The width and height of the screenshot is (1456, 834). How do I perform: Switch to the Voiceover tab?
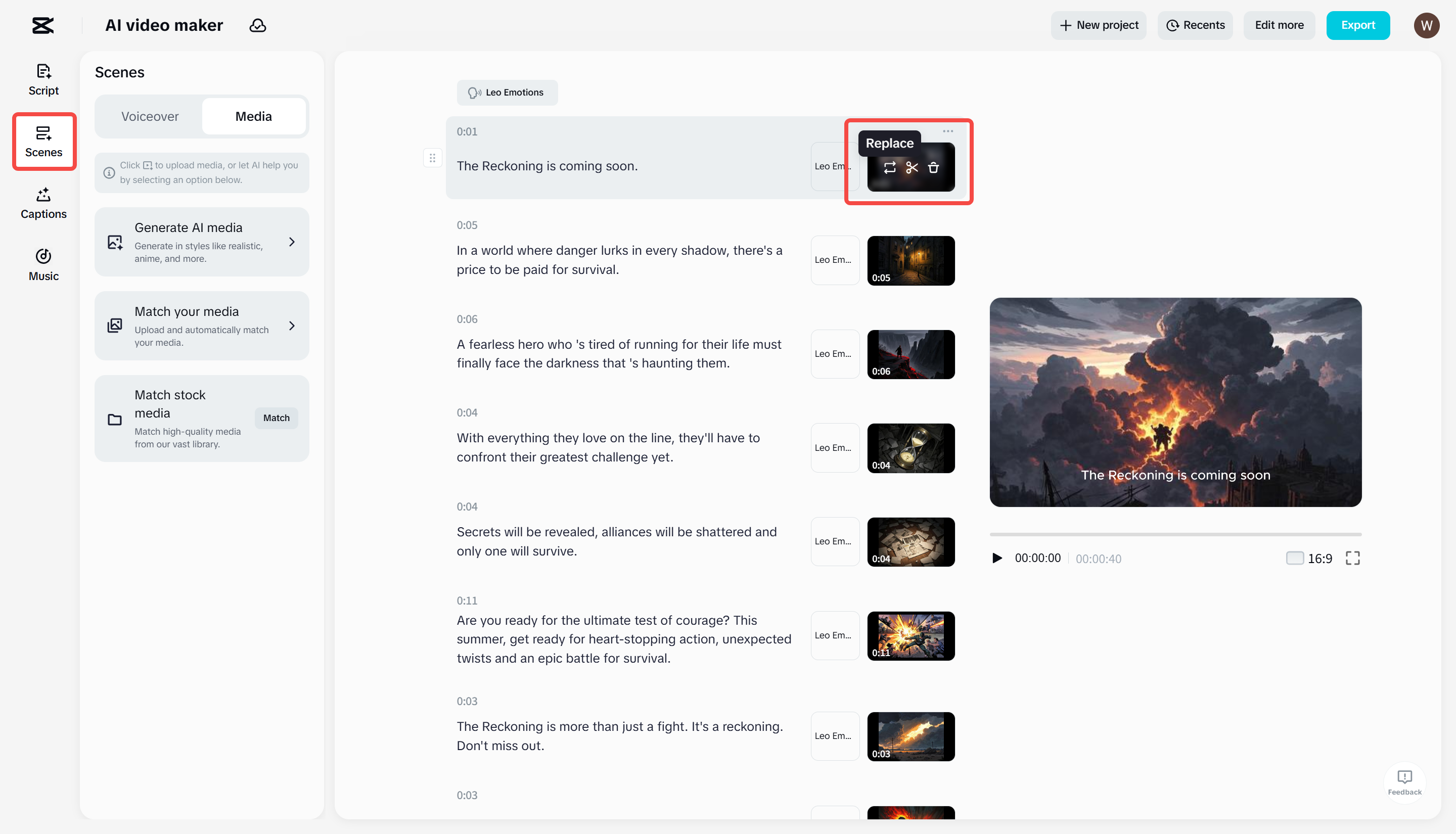150,116
